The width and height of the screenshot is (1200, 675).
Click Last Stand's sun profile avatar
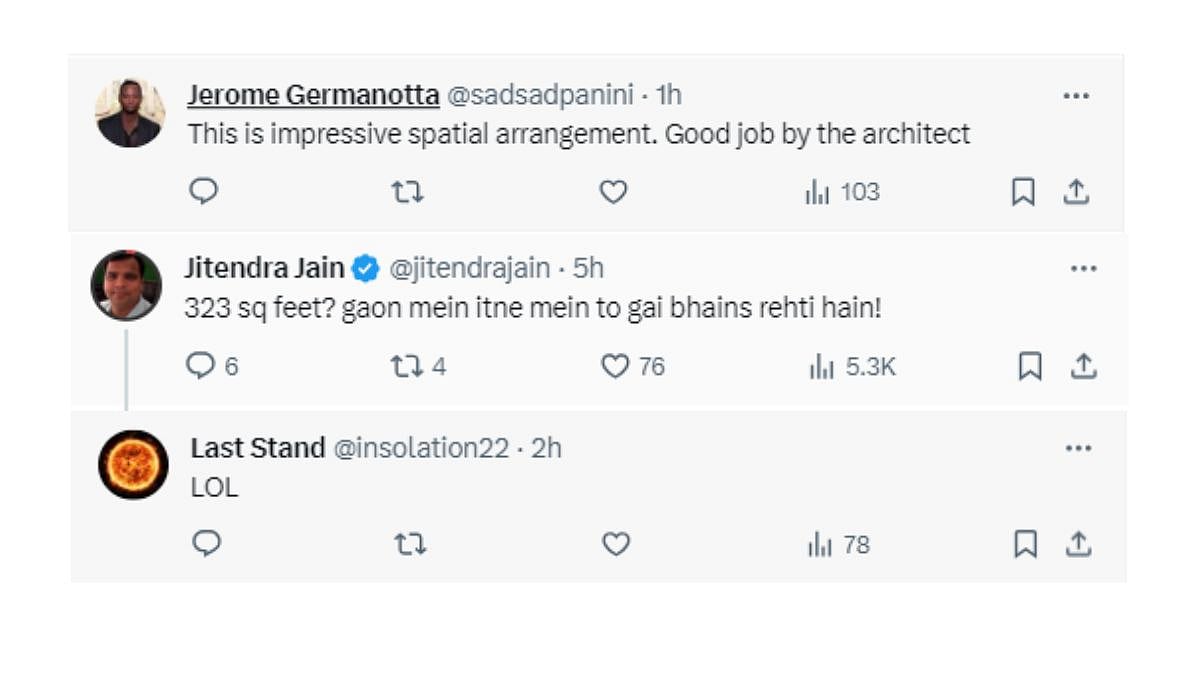pos(133,465)
